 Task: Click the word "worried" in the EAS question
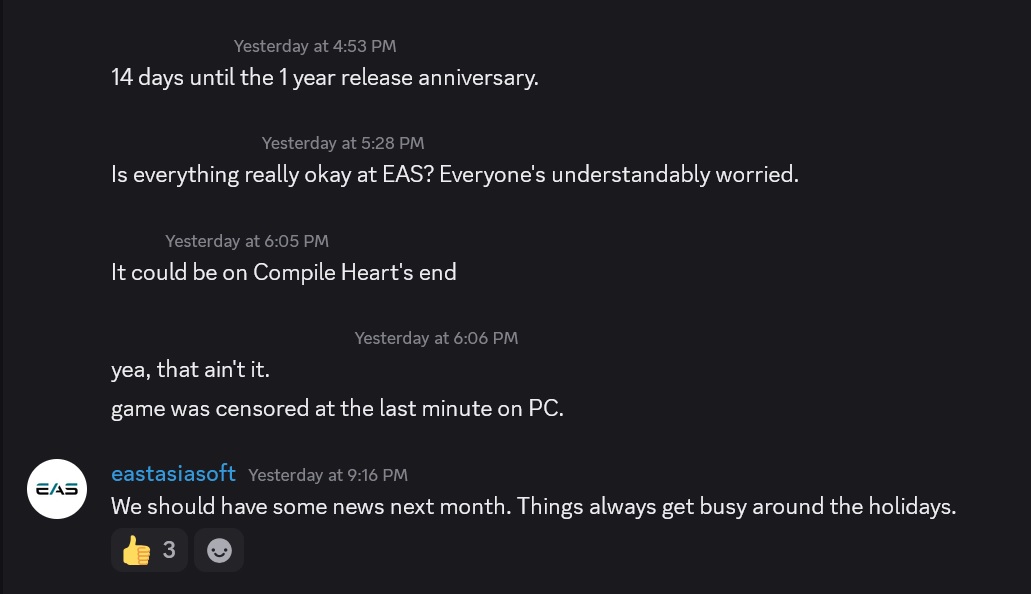(x=756, y=175)
